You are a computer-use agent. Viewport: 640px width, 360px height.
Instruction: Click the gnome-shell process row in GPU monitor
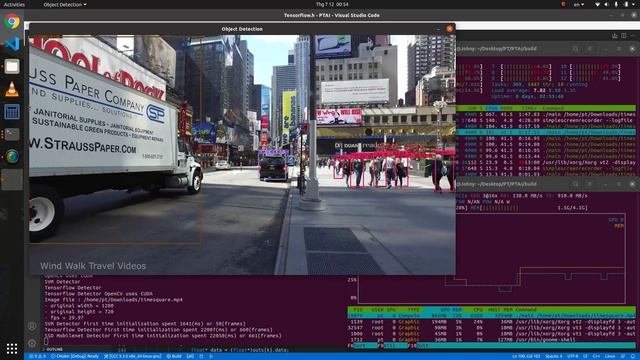[491, 340]
